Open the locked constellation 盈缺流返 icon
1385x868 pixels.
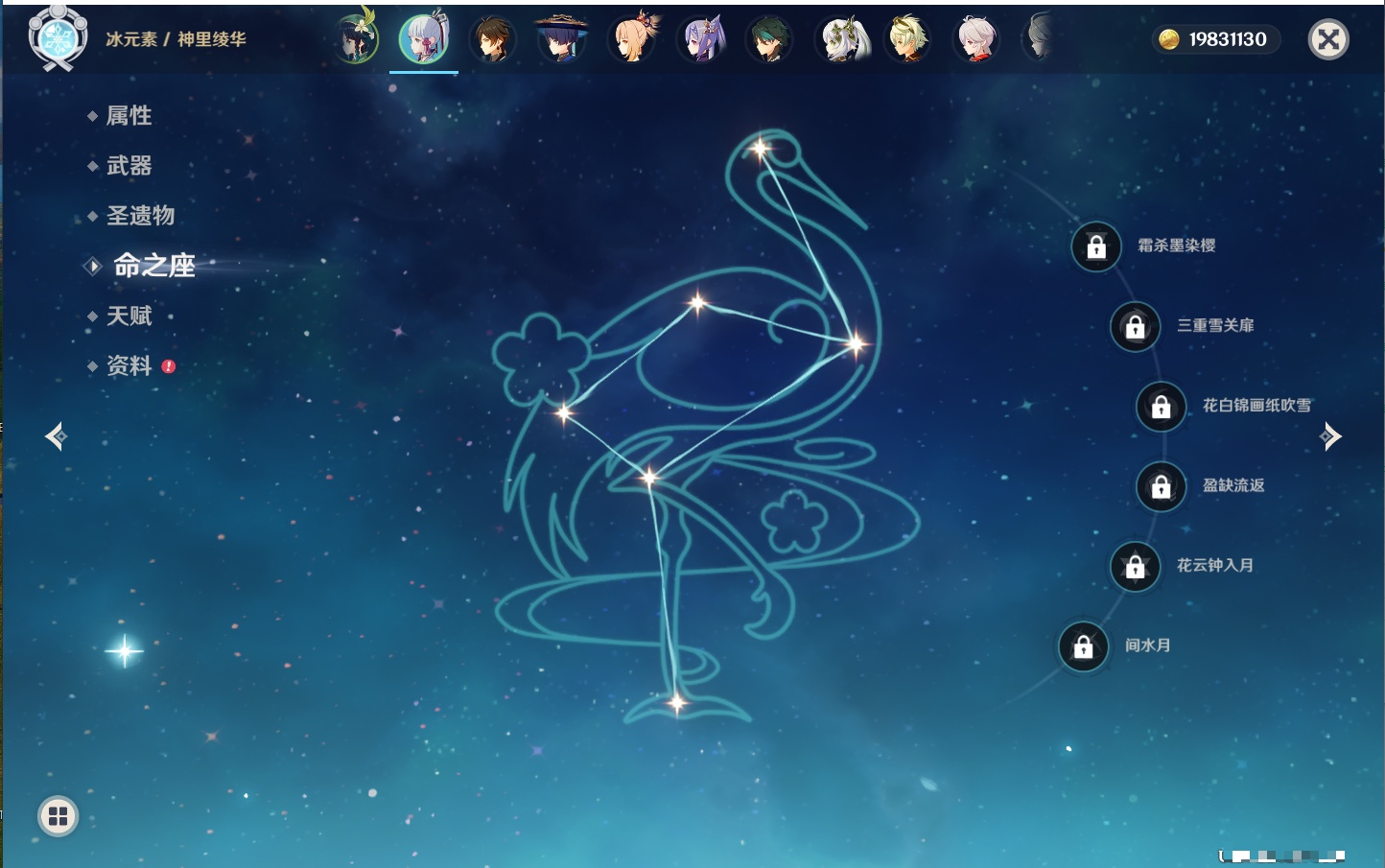coord(1162,486)
